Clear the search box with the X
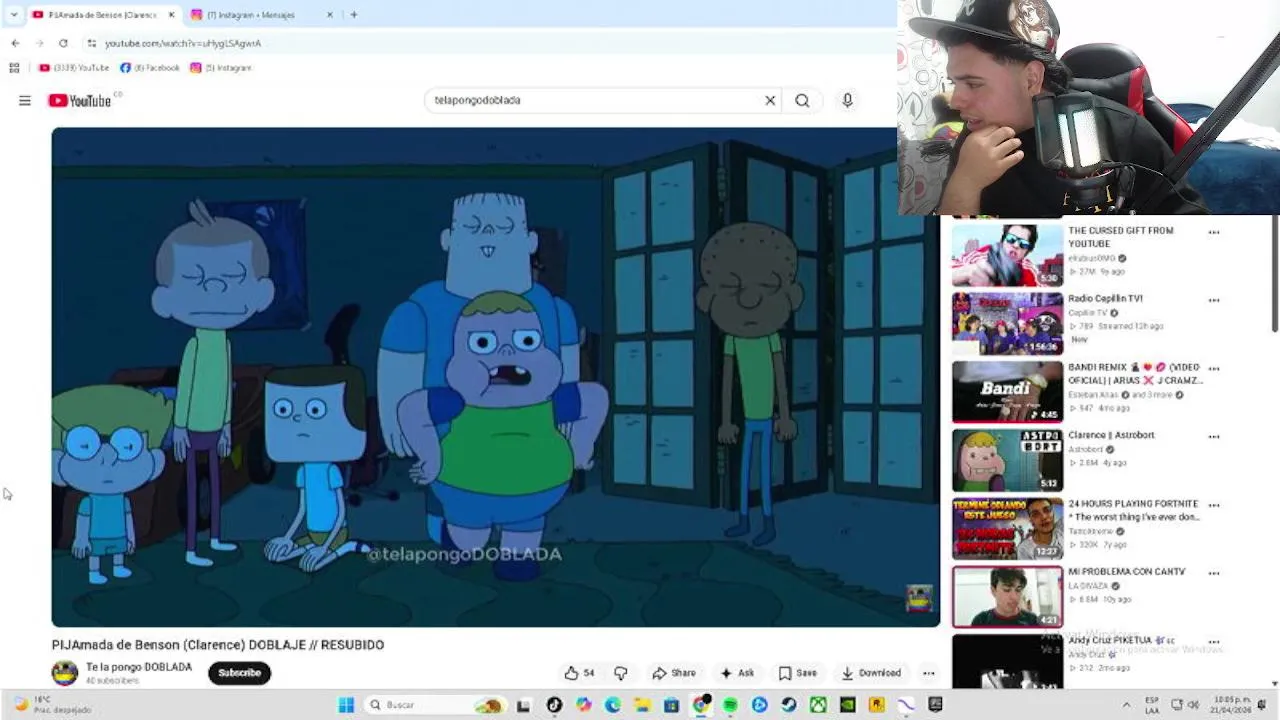This screenshot has height=720, width=1280. (770, 100)
